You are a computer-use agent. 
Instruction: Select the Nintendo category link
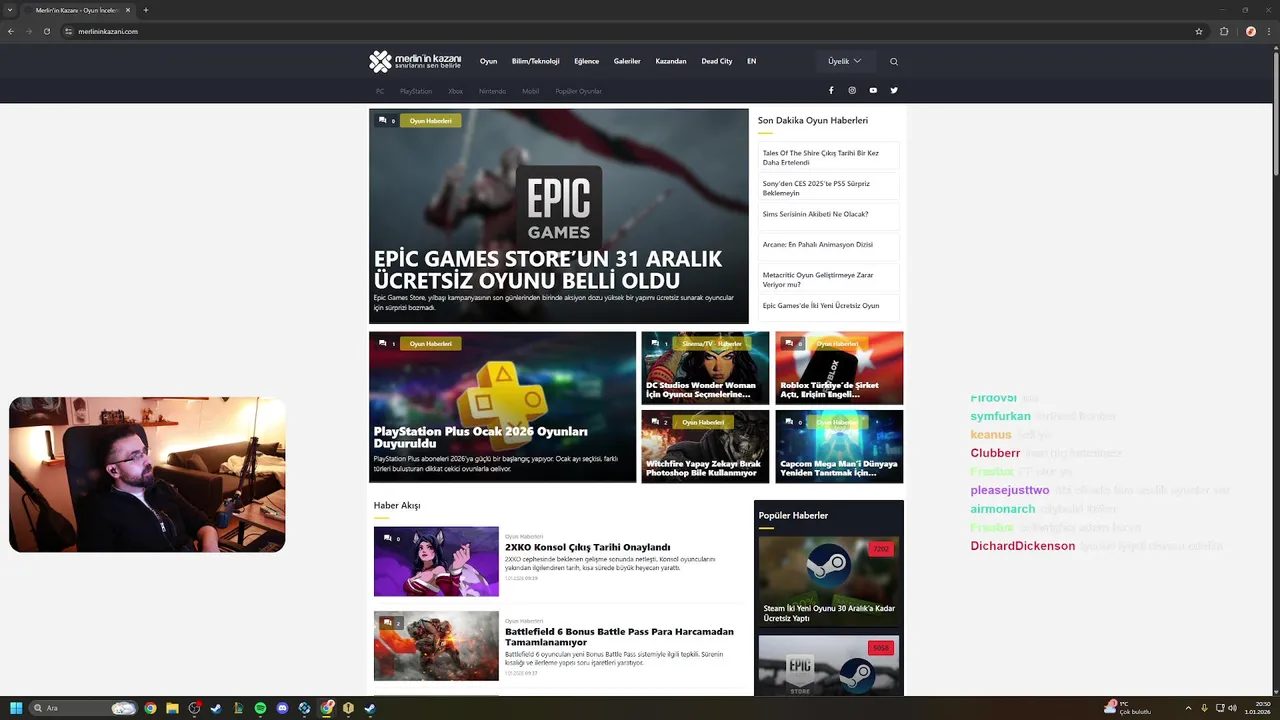[x=492, y=91]
